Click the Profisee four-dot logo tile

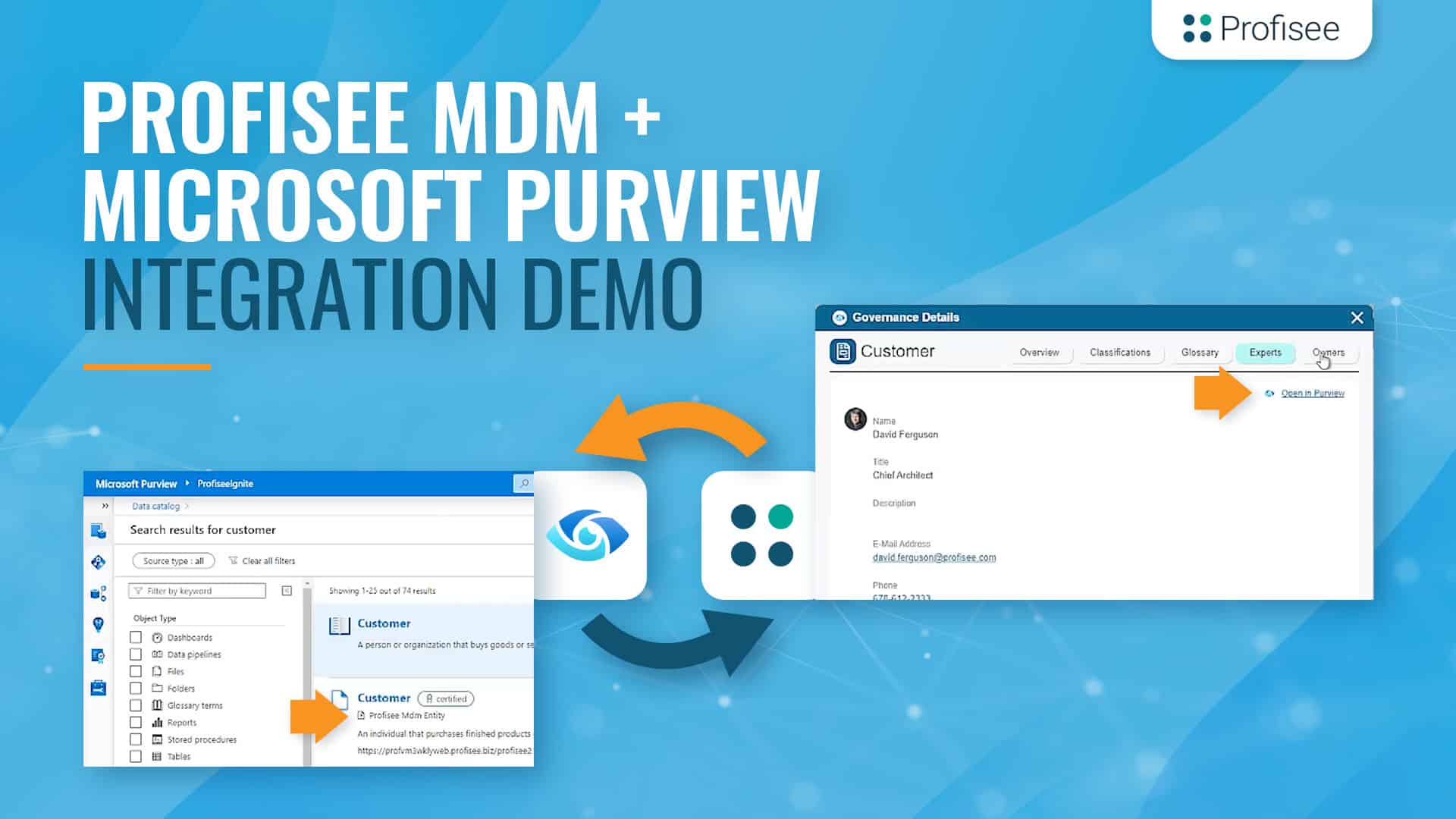761,535
